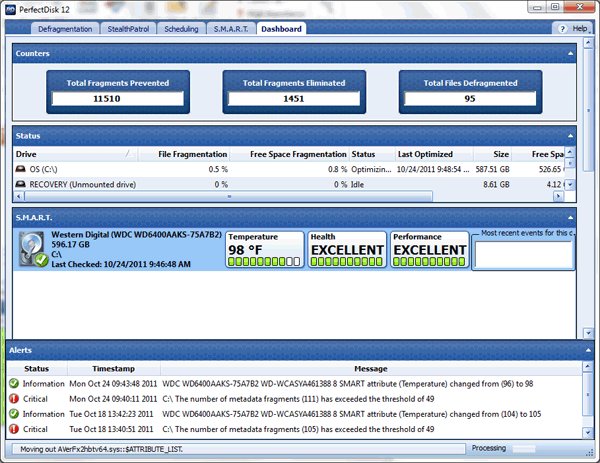600x463 pixels.
Task: Sort by Size column header
Action: tap(492, 154)
